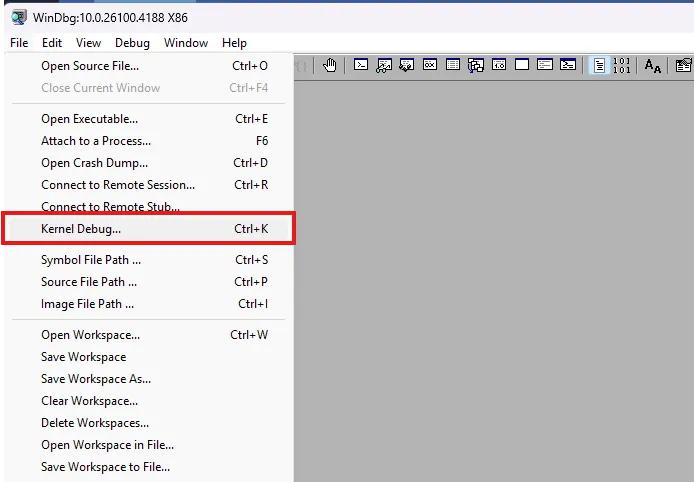Open the Call Stack window toolbar icon
Viewport: 694px width, 482px height.
click(476, 65)
